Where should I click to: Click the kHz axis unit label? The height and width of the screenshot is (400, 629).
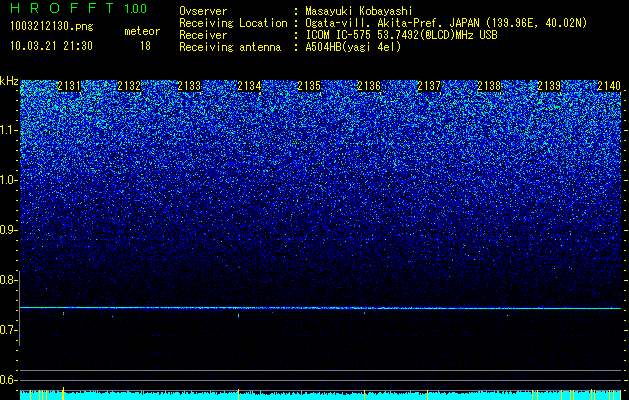tap(9, 81)
